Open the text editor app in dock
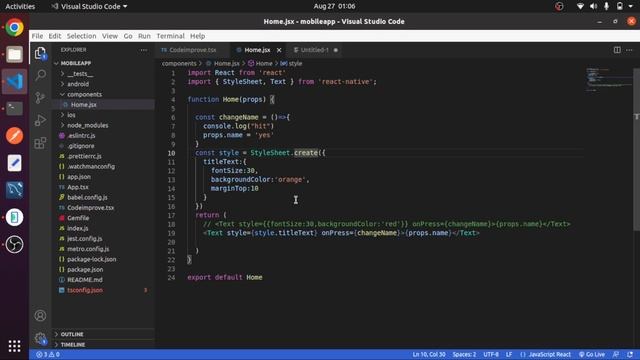 click(14, 163)
